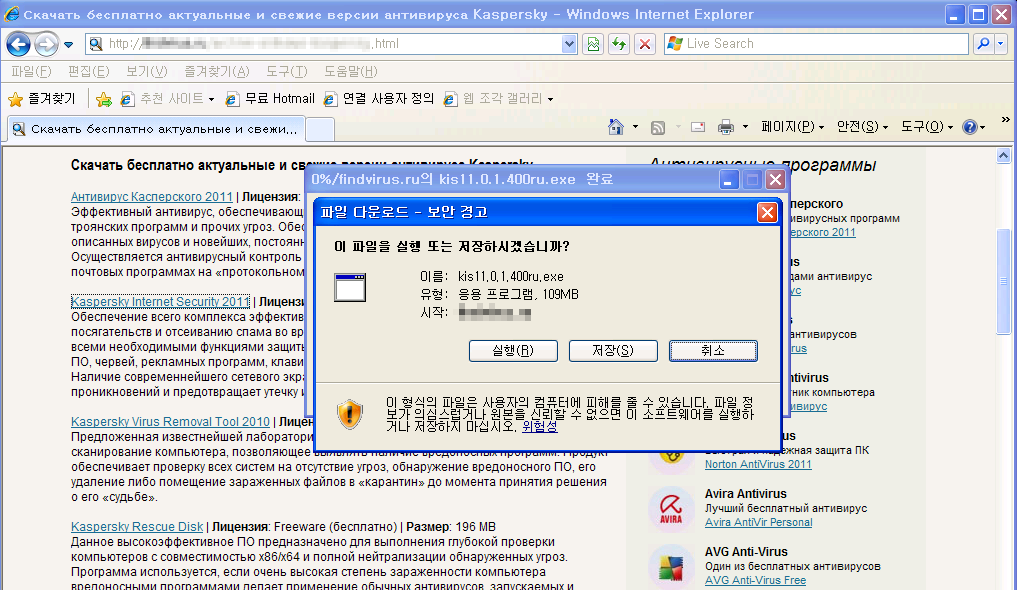
Task: Click the Live Search magnifier button
Action: pos(983,44)
